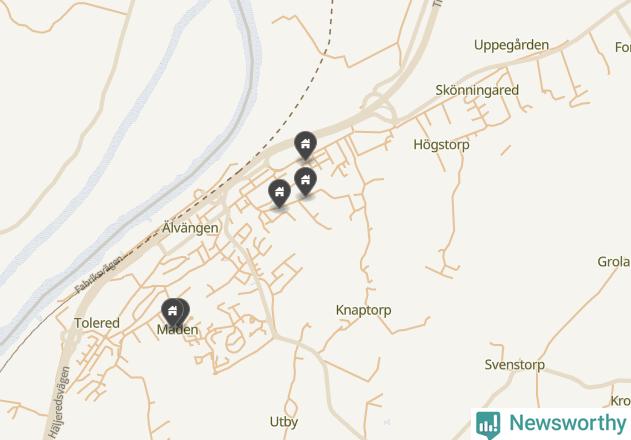Click the Maden place label
This screenshot has height=440, width=631.
tap(177, 330)
